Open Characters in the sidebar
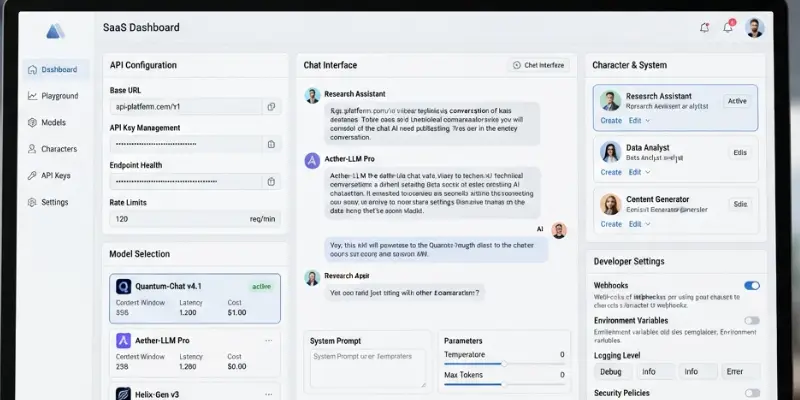800x400 pixels. [56, 149]
